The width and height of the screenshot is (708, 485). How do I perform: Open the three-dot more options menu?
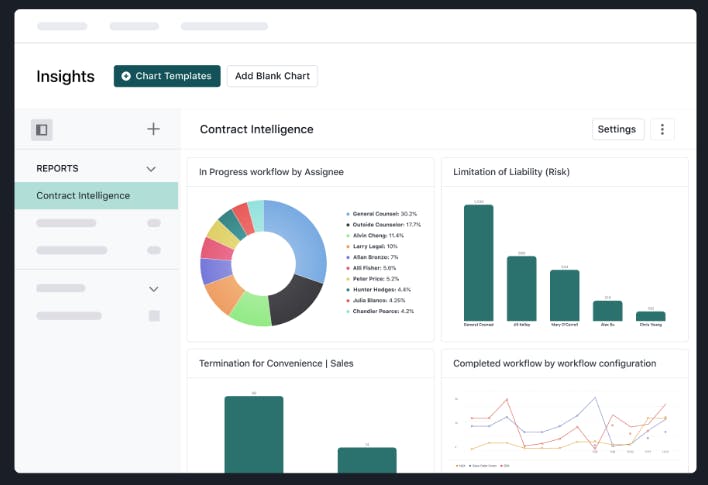pyautogui.click(x=662, y=129)
